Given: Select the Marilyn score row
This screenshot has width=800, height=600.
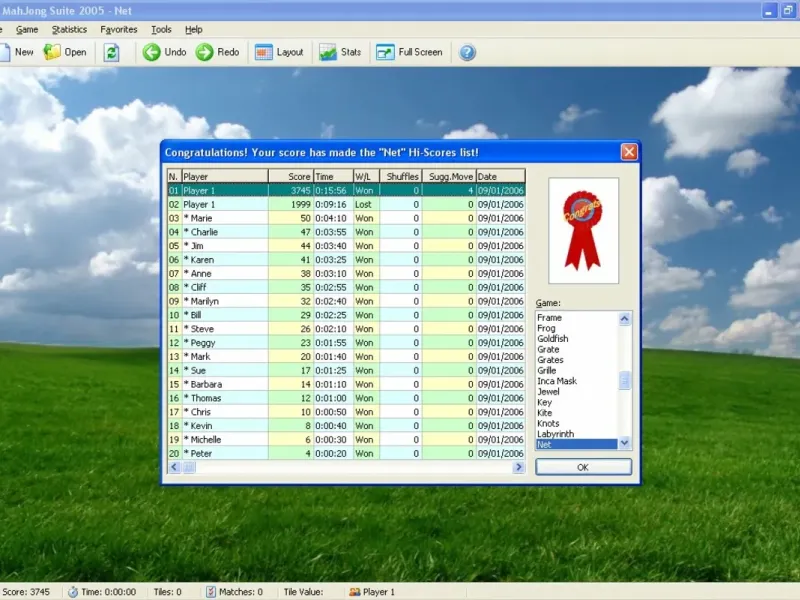Looking at the screenshot, I should (346, 301).
